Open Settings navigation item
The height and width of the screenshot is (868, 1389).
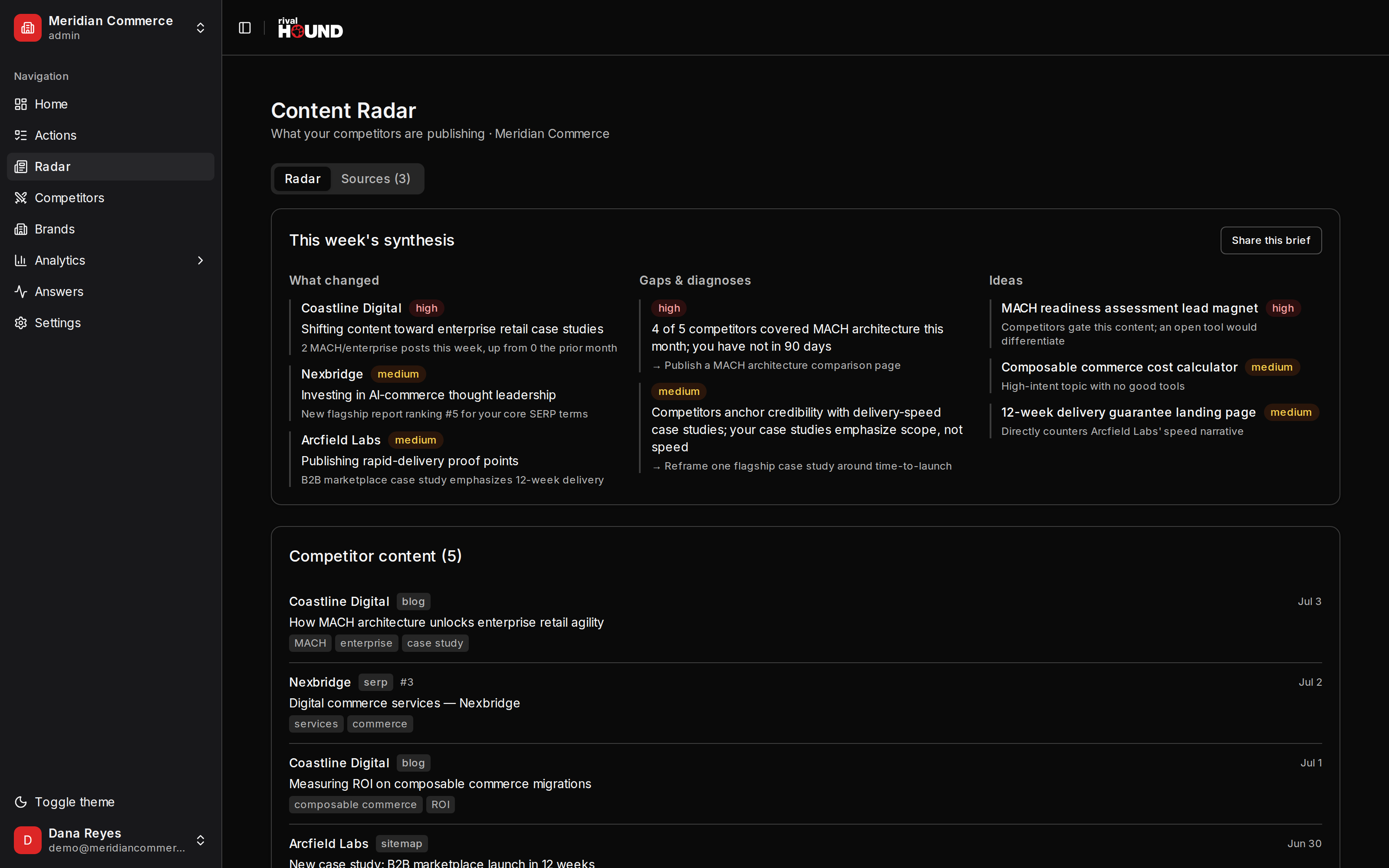click(110, 322)
